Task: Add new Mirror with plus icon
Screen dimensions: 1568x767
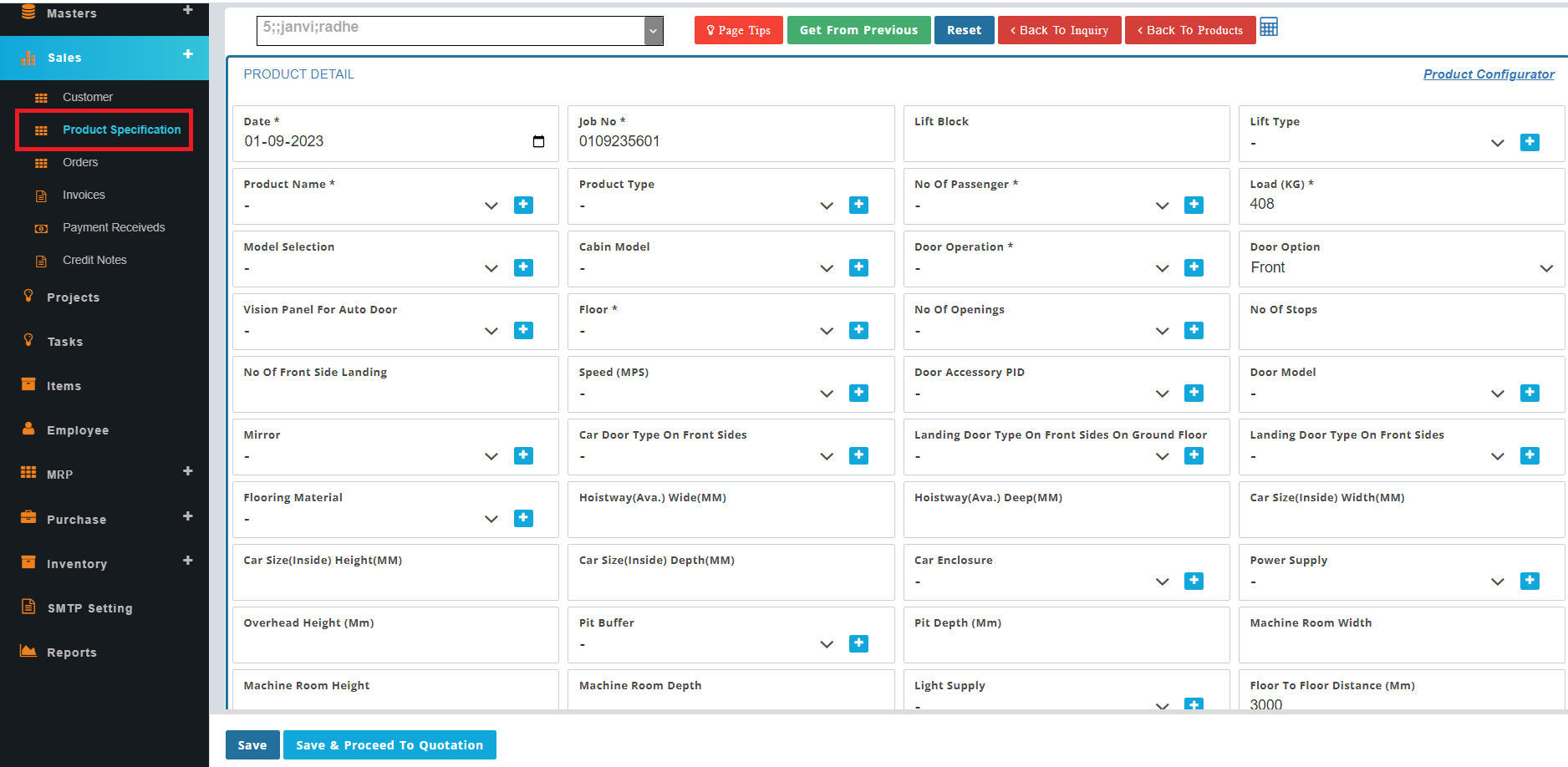Action: (x=523, y=455)
